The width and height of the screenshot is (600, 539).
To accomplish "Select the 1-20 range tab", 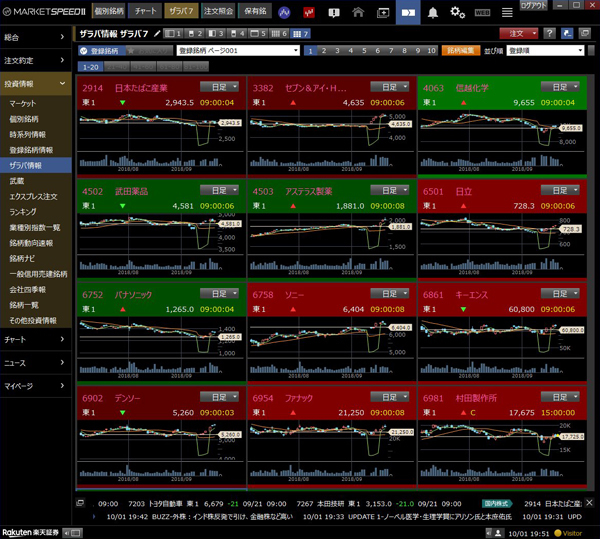I will click(x=91, y=67).
